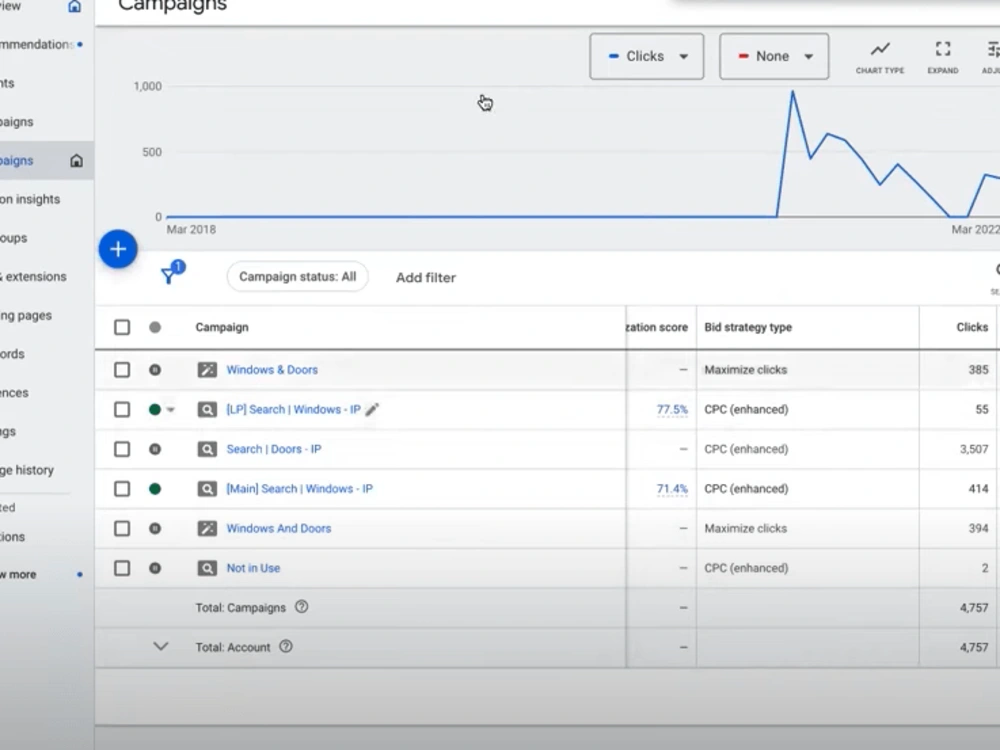Screen dimensions: 1000x750
Task: Check the box for Windows & Doors campaign
Action: pos(122,370)
